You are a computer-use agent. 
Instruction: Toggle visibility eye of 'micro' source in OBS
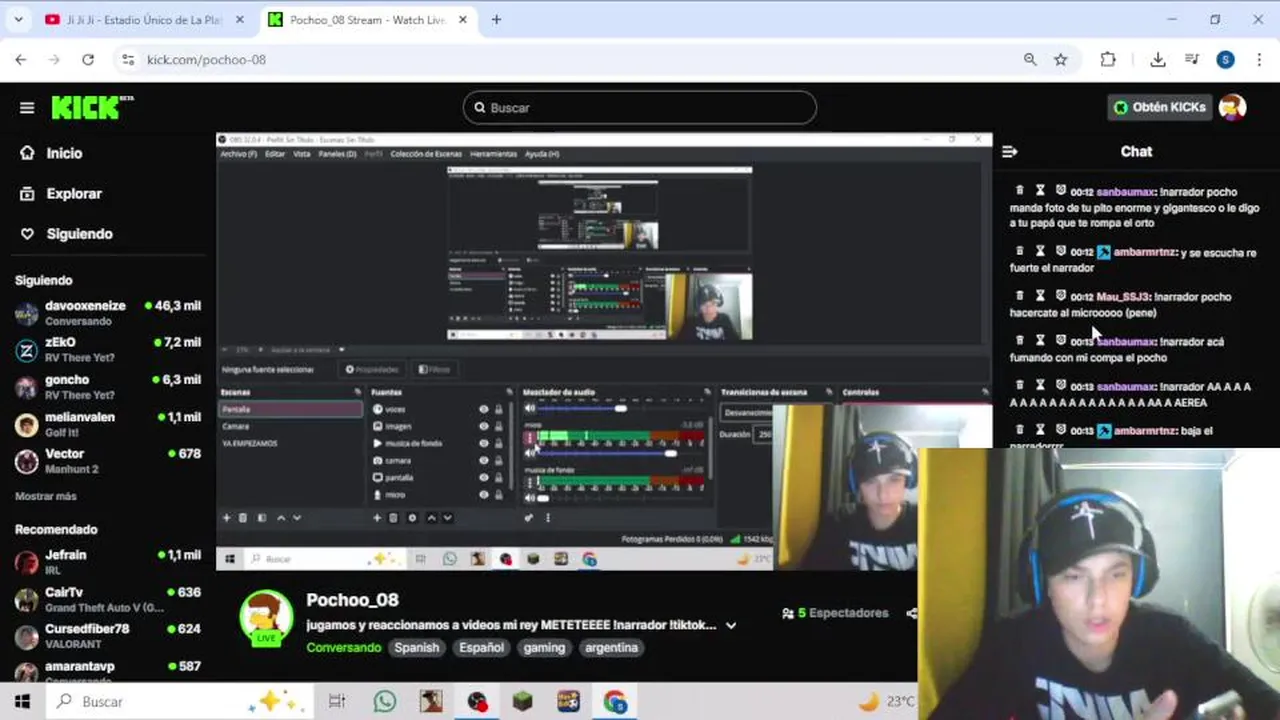[484, 494]
